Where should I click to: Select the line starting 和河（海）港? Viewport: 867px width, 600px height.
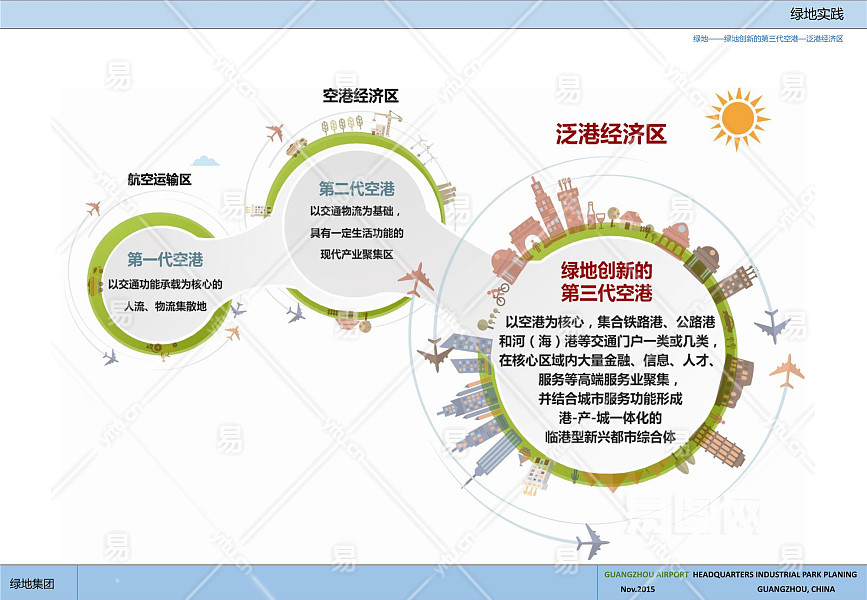(x=608, y=341)
